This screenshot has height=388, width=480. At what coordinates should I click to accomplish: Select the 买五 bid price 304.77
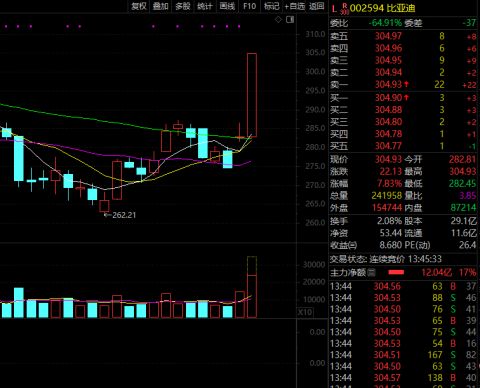pyautogui.click(x=388, y=146)
